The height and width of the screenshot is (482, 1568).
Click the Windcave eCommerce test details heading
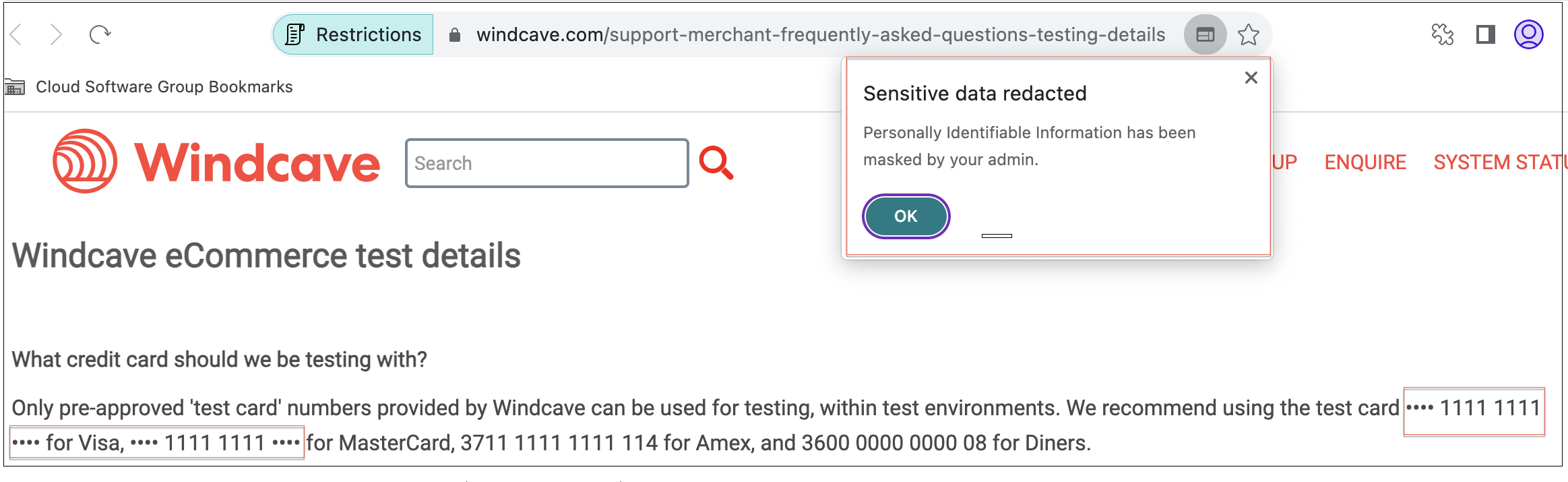tap(266, 255)
